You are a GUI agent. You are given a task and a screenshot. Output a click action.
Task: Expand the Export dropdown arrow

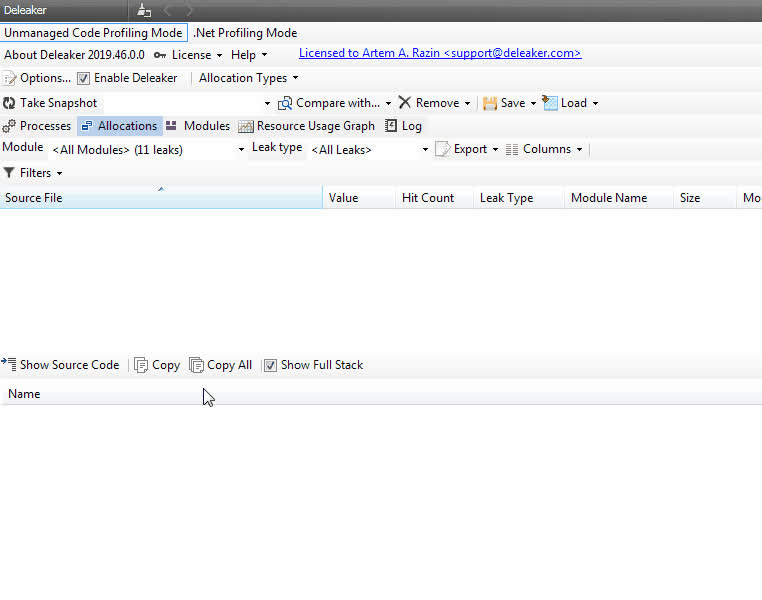495,150
